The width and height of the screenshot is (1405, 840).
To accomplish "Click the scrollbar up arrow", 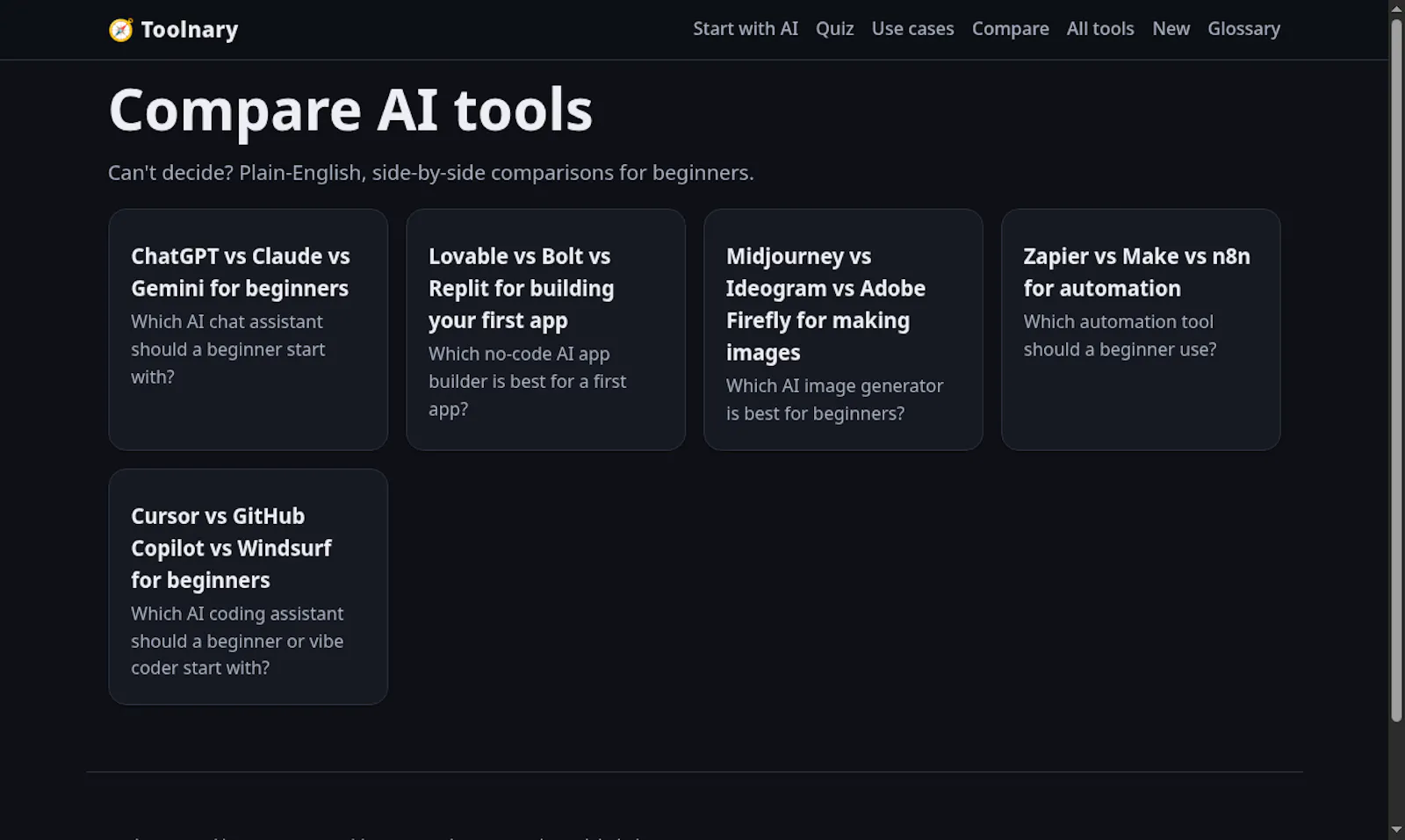I will click(x=1396, y=8).
